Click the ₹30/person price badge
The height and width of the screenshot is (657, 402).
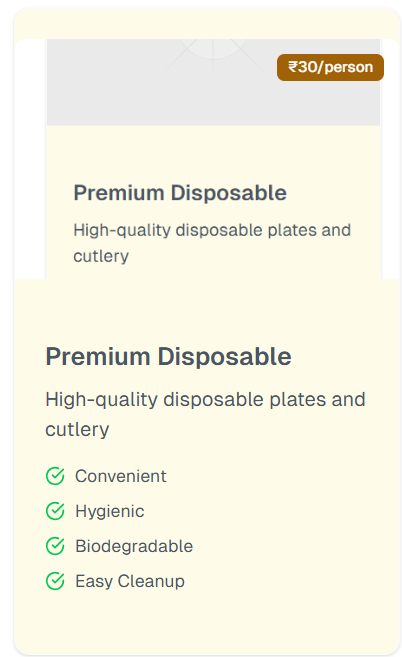pyautogui.click(x=330, y=67)
